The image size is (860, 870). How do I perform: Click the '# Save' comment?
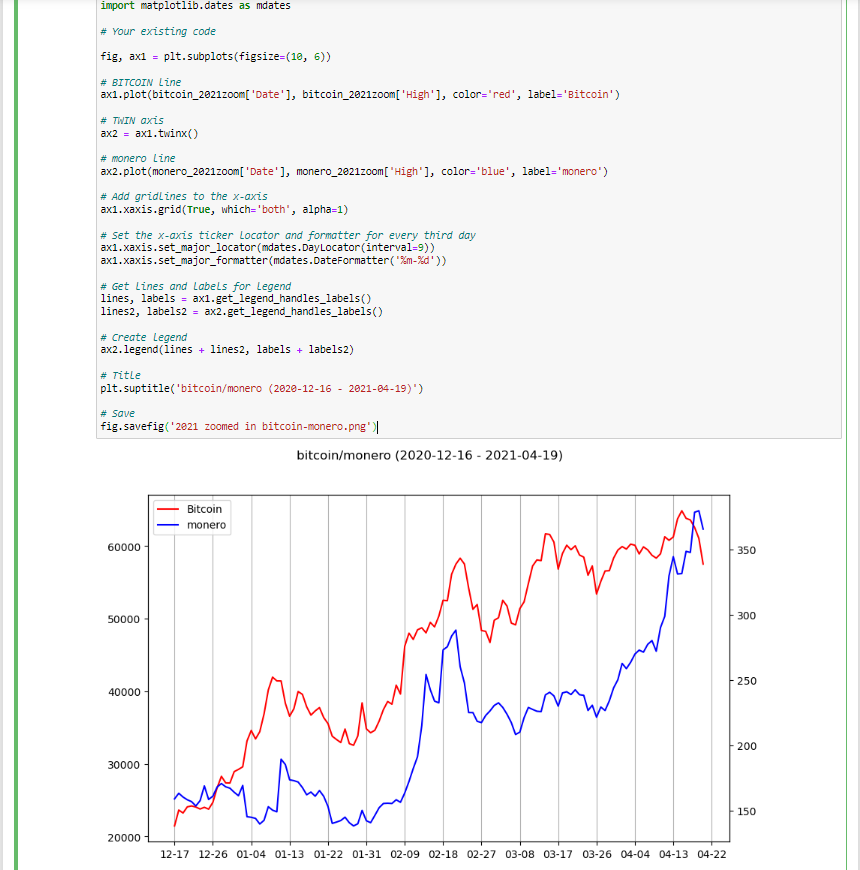point(118,414)
